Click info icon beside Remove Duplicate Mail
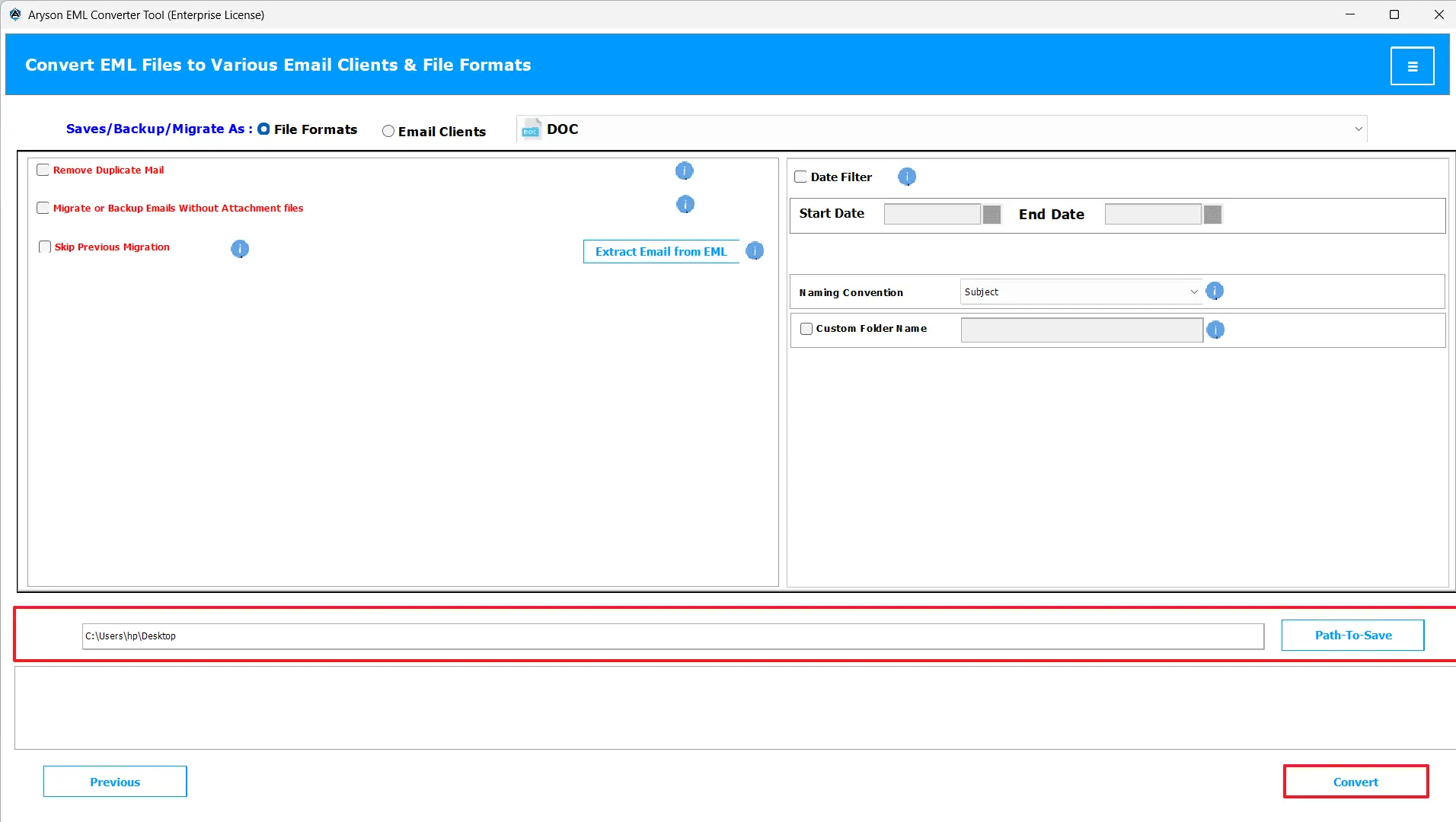 684,171
